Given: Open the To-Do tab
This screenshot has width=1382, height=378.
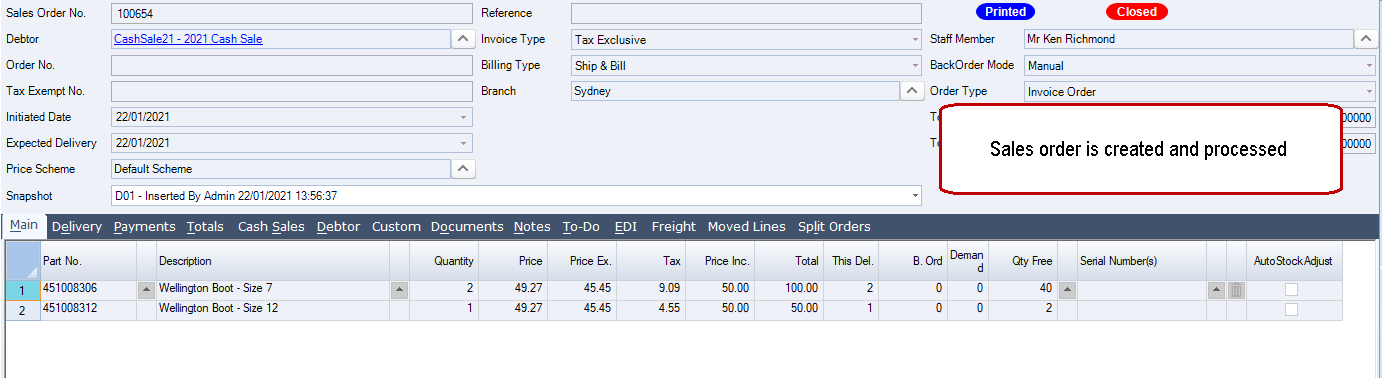Looking at the screenshot, I should (x=581, y=227).
